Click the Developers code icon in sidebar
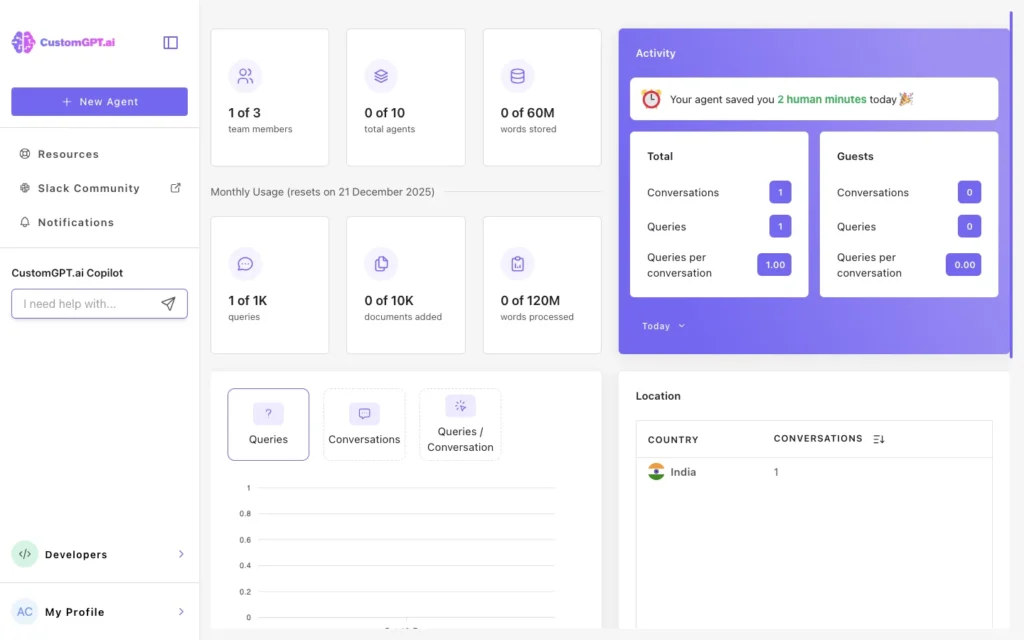This screenshot has width=1024, height=640. coord(24,553)
